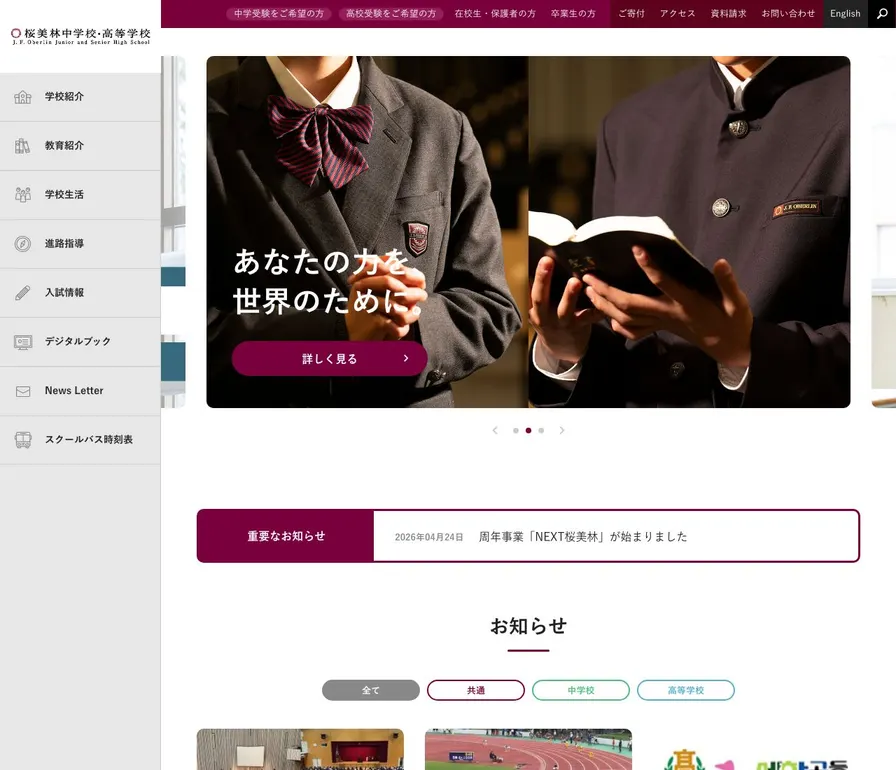Click the compass icon beside 進路指導
The image size is (896, 770).
(x=23, y=244)
